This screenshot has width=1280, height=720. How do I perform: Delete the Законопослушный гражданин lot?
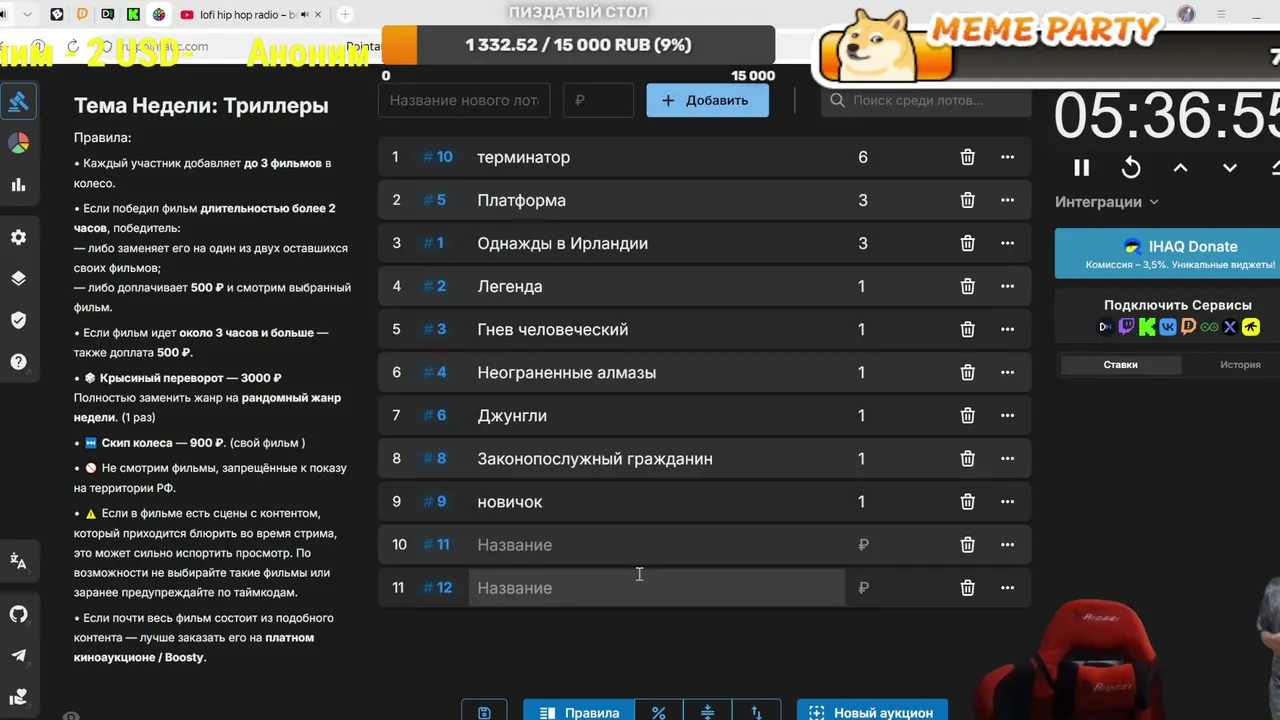[967, 458]
